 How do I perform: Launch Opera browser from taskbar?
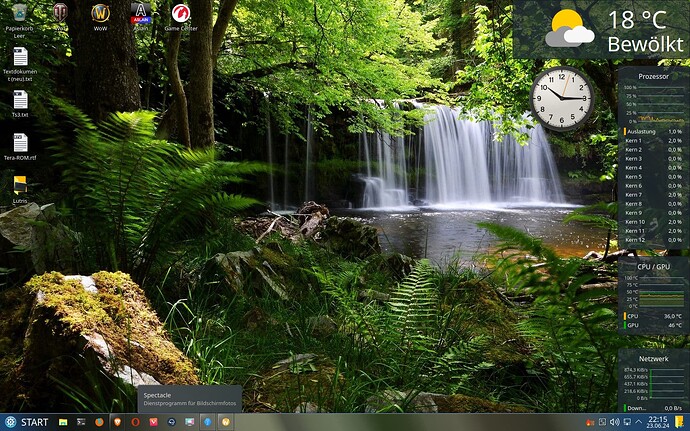point(136,422)
